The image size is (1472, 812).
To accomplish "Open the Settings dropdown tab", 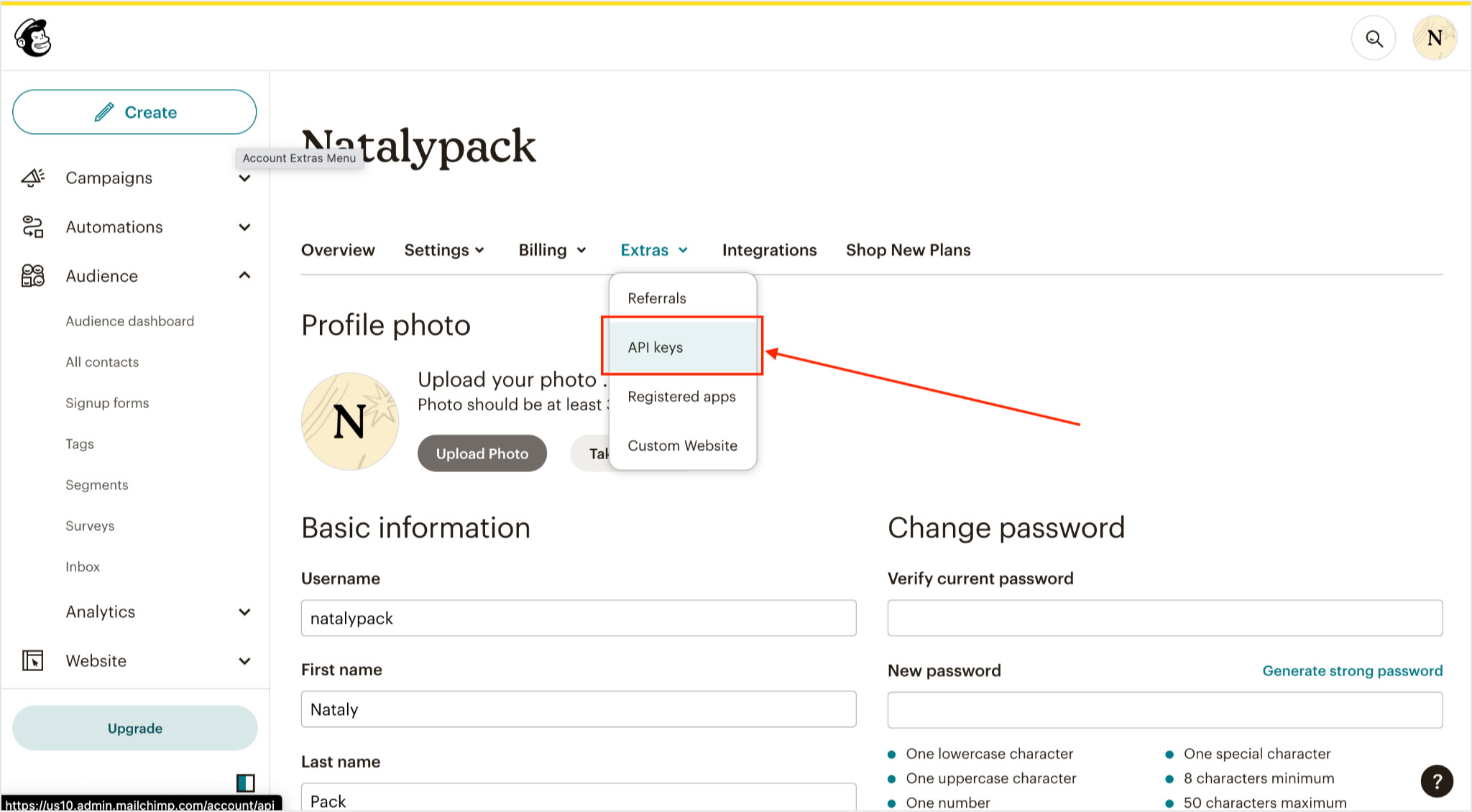I will click(444, 250).
